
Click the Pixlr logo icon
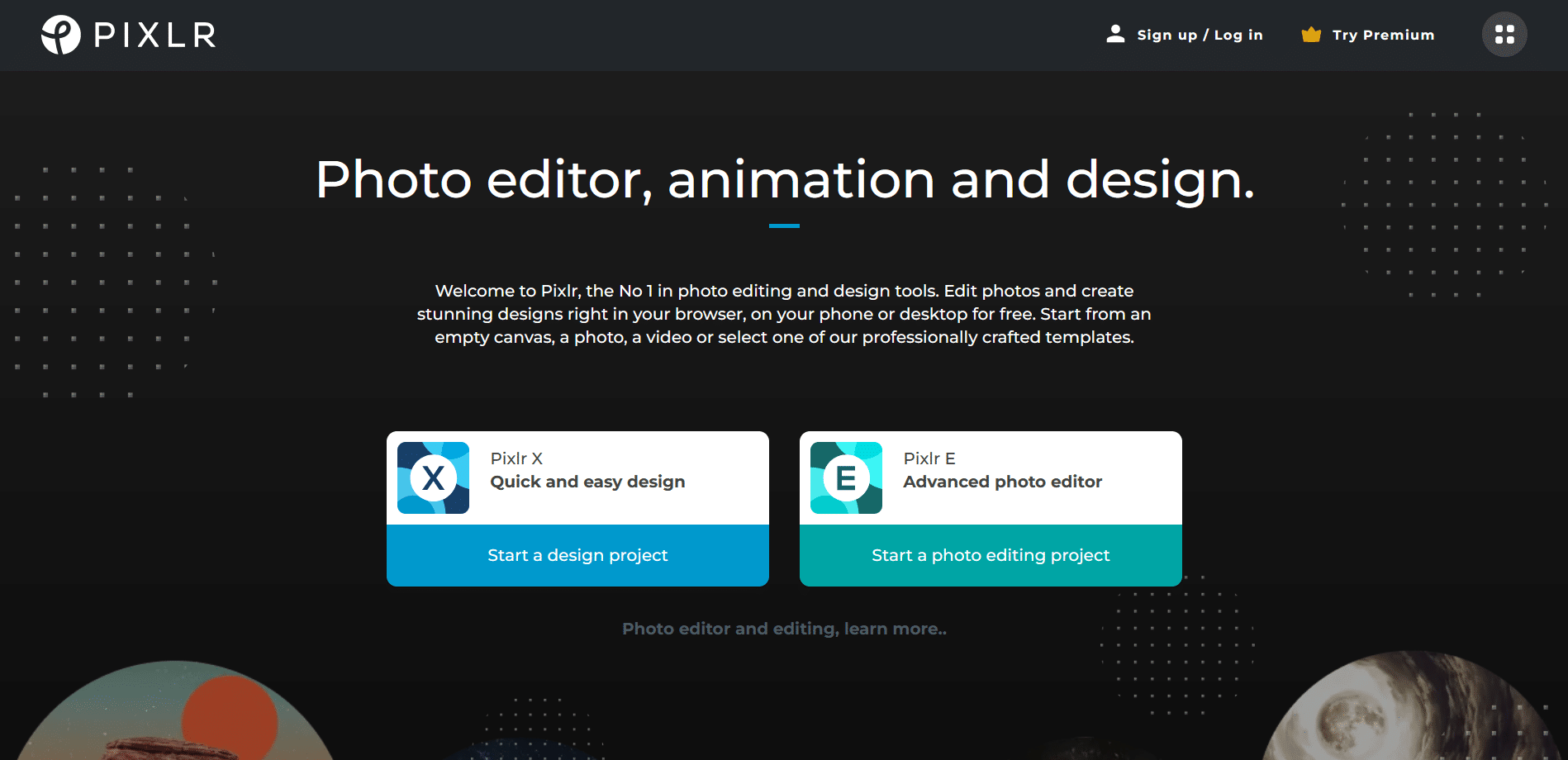tap(61, 35)
